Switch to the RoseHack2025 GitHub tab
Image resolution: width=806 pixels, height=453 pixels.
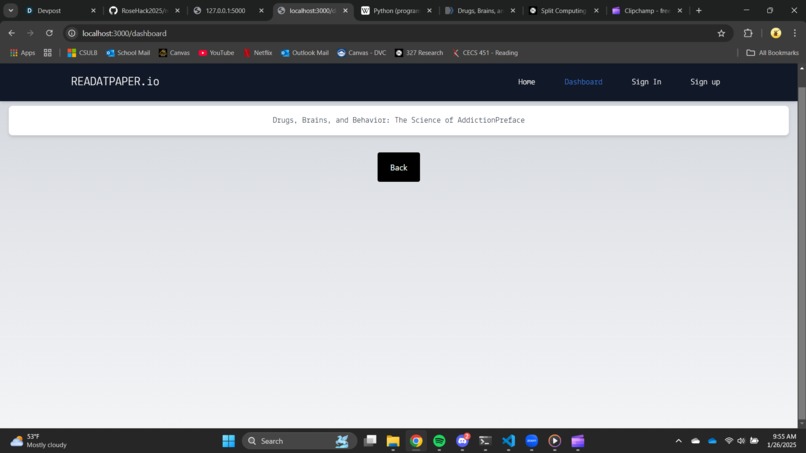pos(144,10)
